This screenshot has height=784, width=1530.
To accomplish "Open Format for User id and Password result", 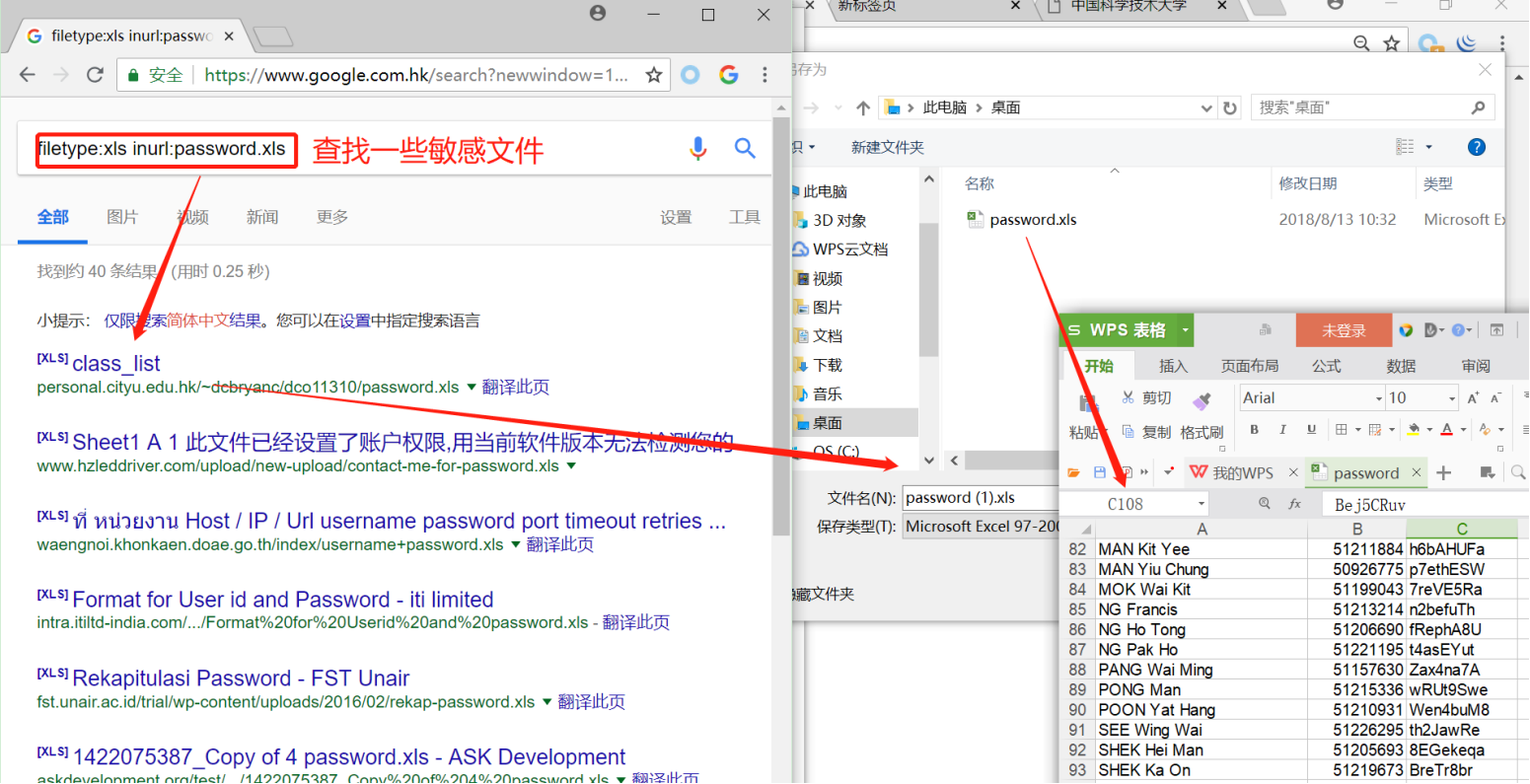I will pos(283,600).
